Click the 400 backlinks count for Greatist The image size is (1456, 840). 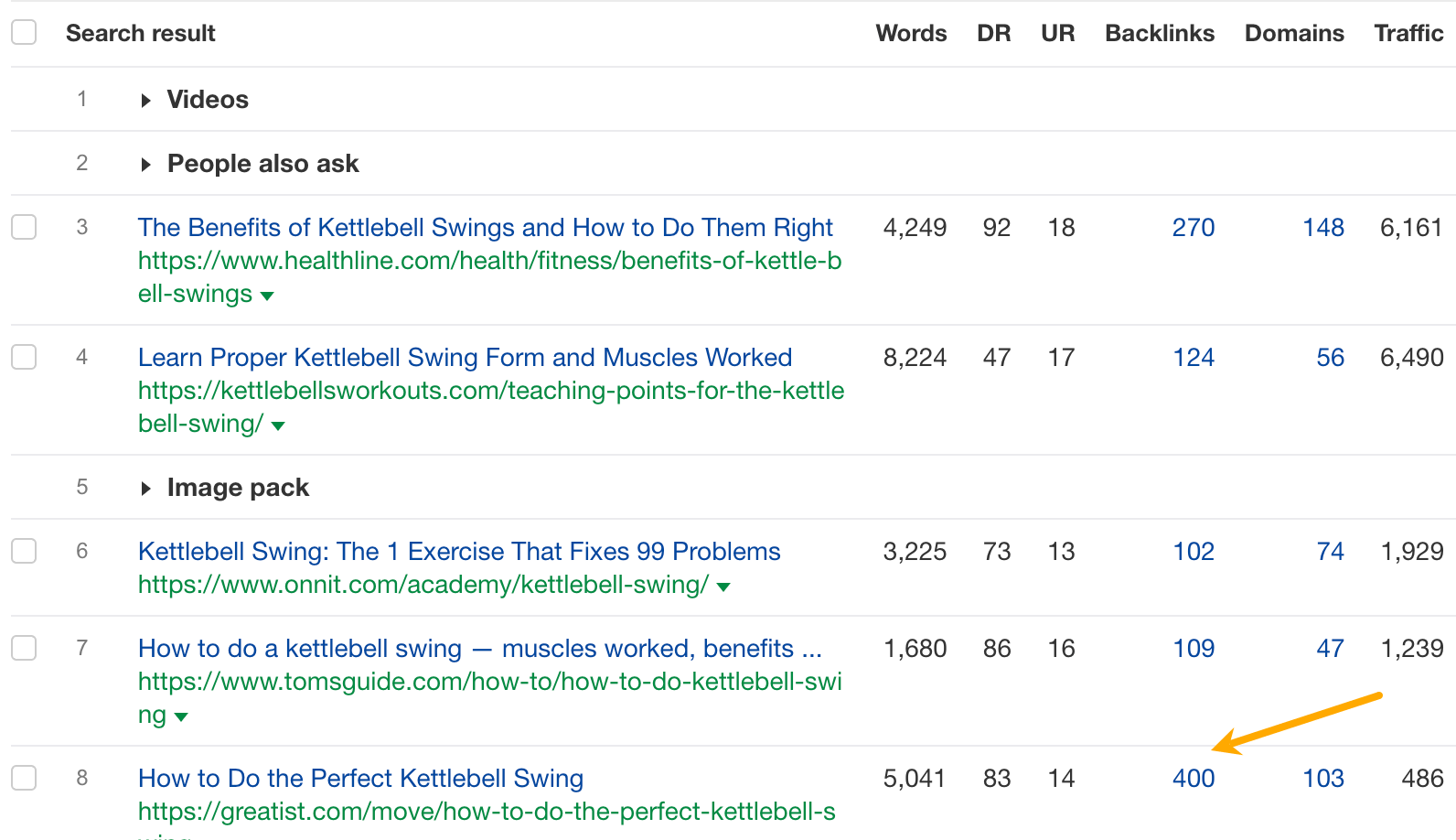(1194, 778)
